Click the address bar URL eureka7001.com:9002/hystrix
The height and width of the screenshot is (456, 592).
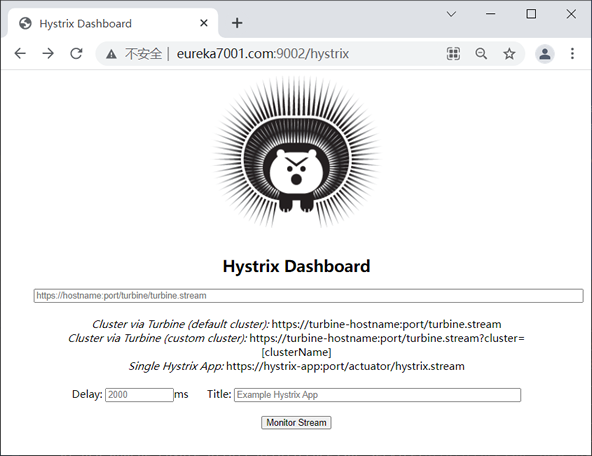coord(263,54)
